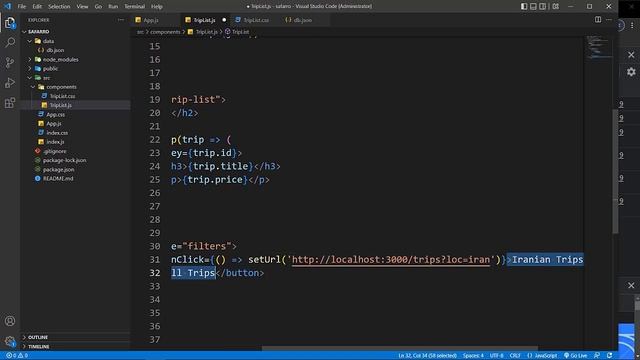
Task: Open the Run menu
Action: tap(113, 7)
